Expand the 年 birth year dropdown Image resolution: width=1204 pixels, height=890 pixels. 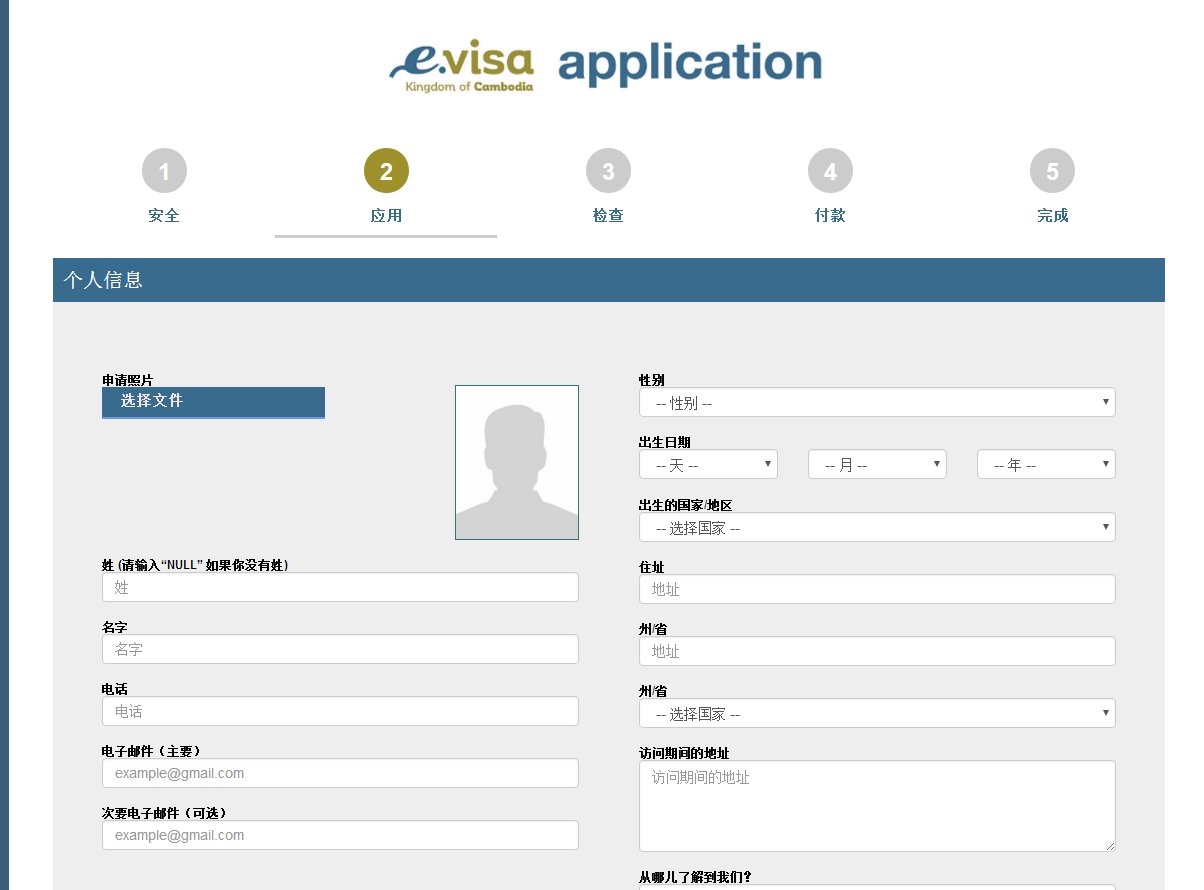click(x=1046, y=465)
